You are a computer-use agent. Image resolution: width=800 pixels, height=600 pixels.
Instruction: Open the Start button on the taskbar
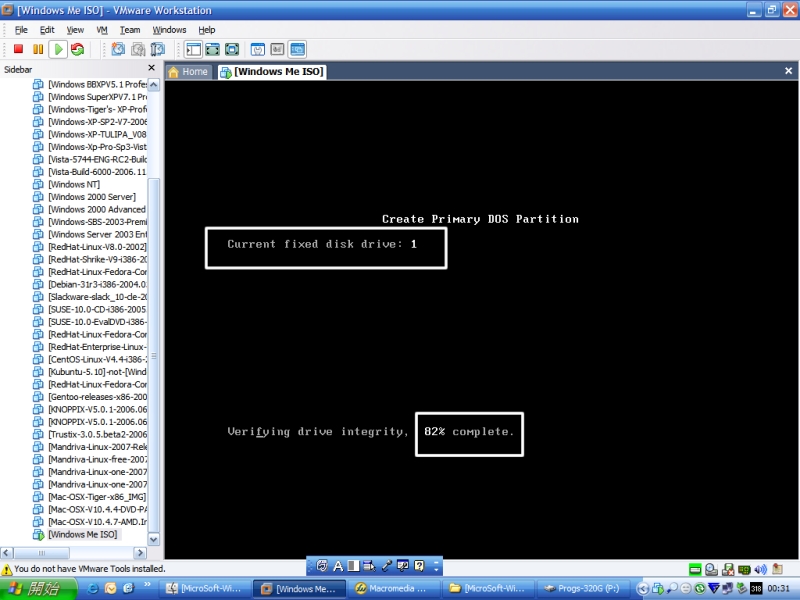coord(38,589)
